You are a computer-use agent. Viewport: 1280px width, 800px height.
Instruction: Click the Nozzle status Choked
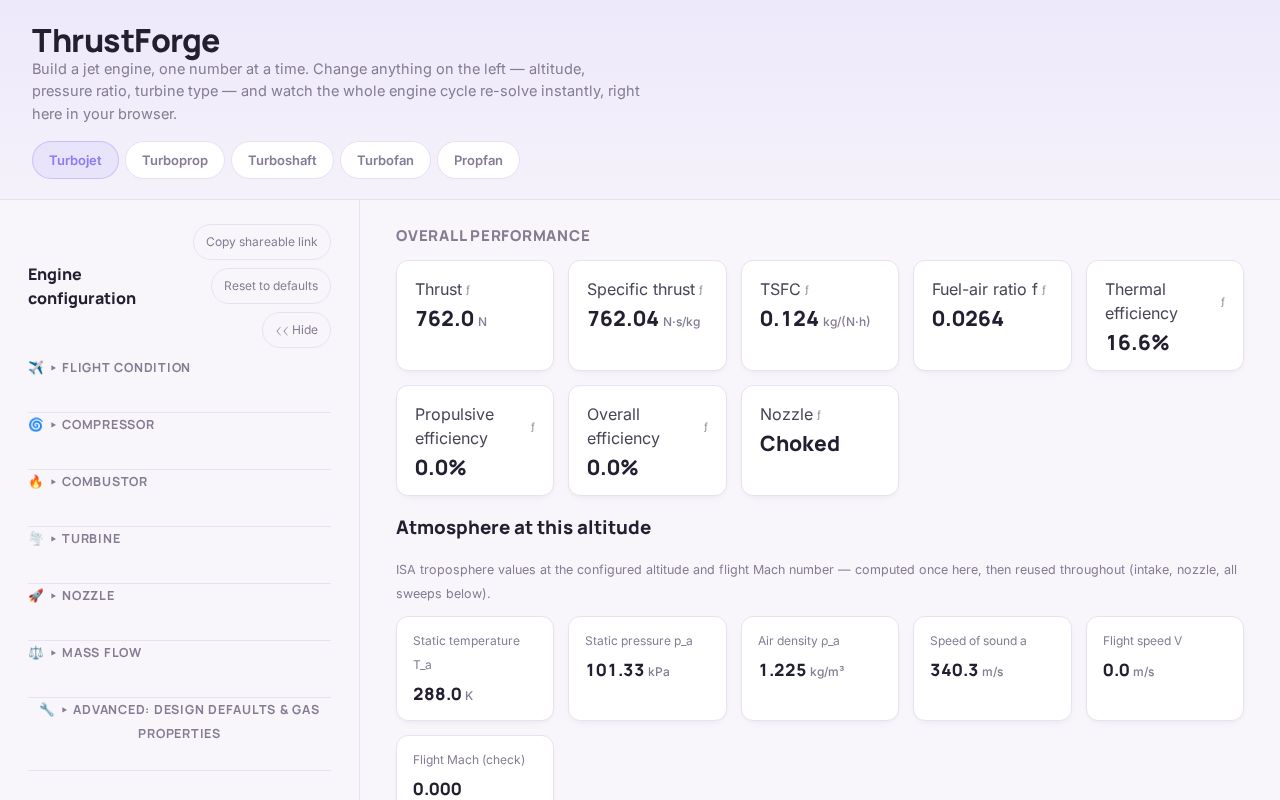click(x=800, y=444)
